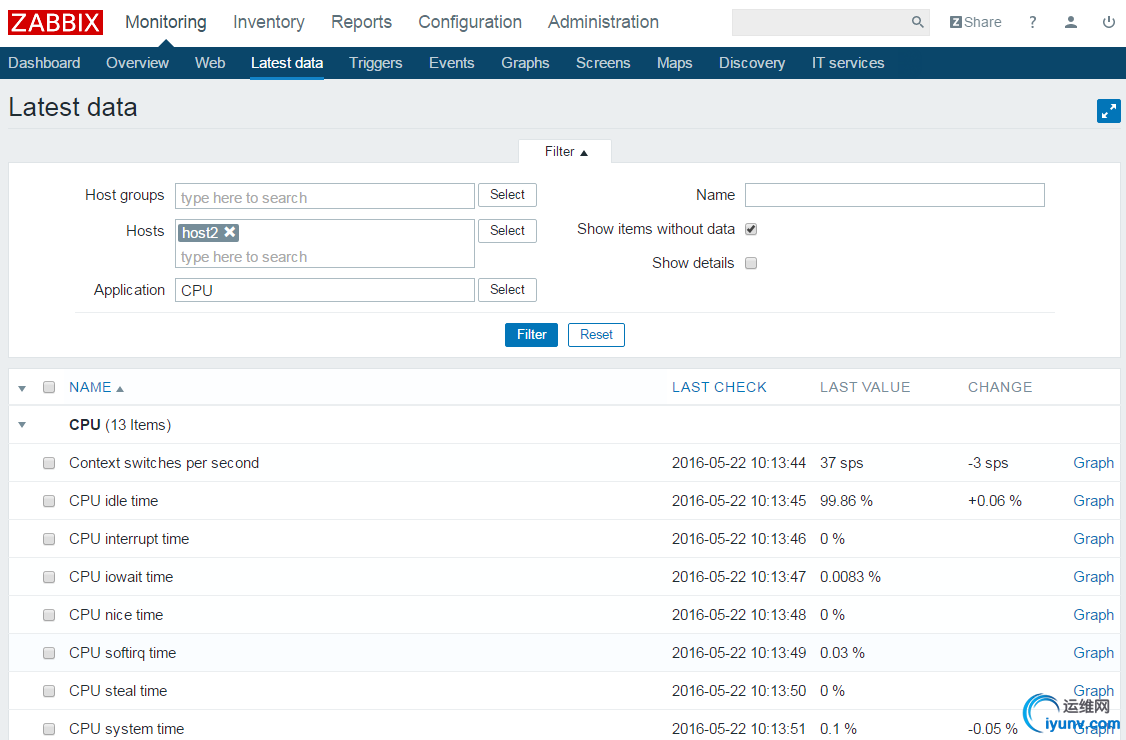This screenshot has width=1126, height=740.
Task: Go to Overview submenu
Action: click(x=137, y=63)
